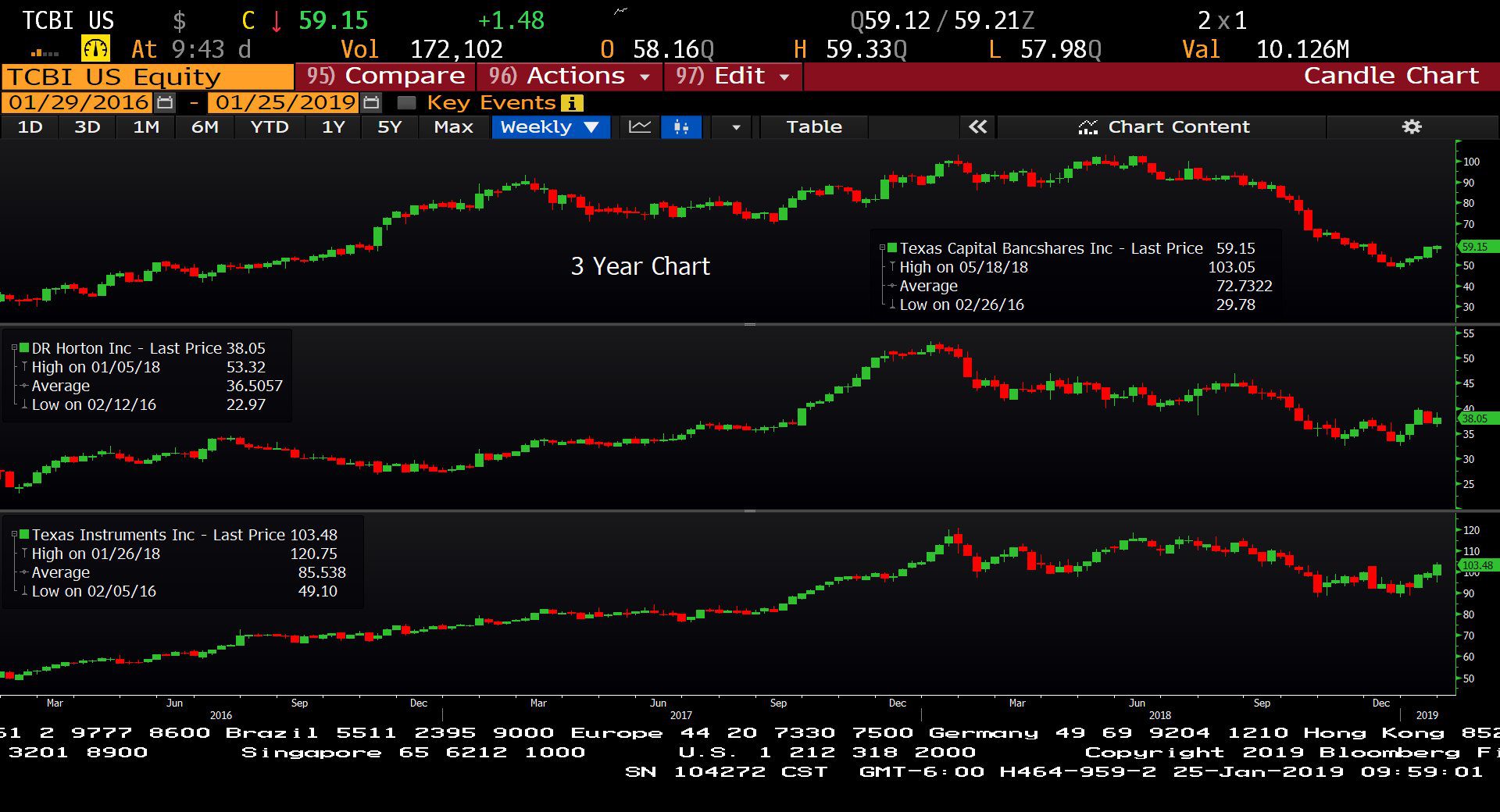Click the Chart Content button
Image resolution: width=1500 pixels, height=812 pixels.
[x=1162, y=126]
